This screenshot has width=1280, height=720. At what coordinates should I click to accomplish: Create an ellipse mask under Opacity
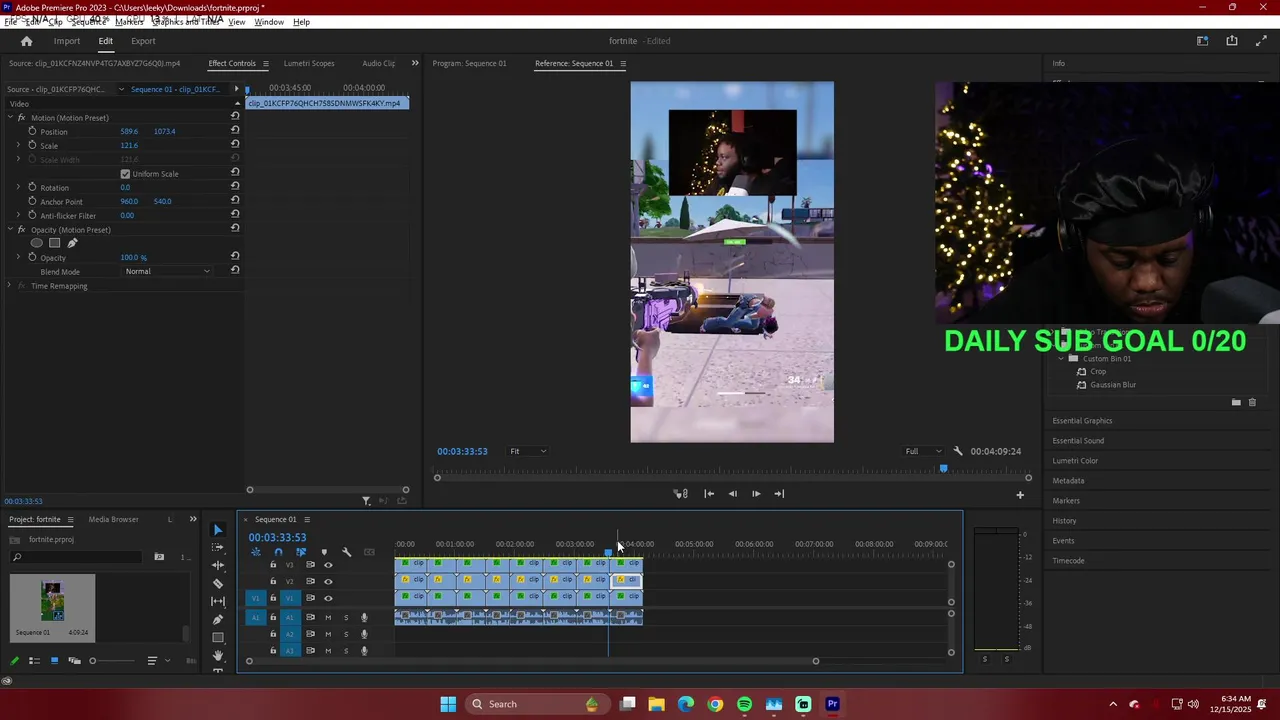(x=37, y=243)
